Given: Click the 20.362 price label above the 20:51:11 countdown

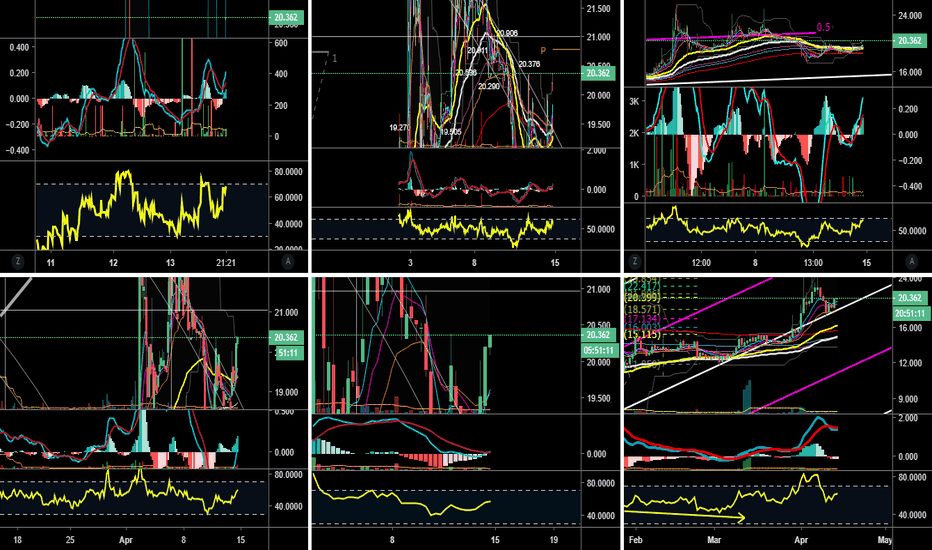Looking at the screenshot, I should point(910,298).
